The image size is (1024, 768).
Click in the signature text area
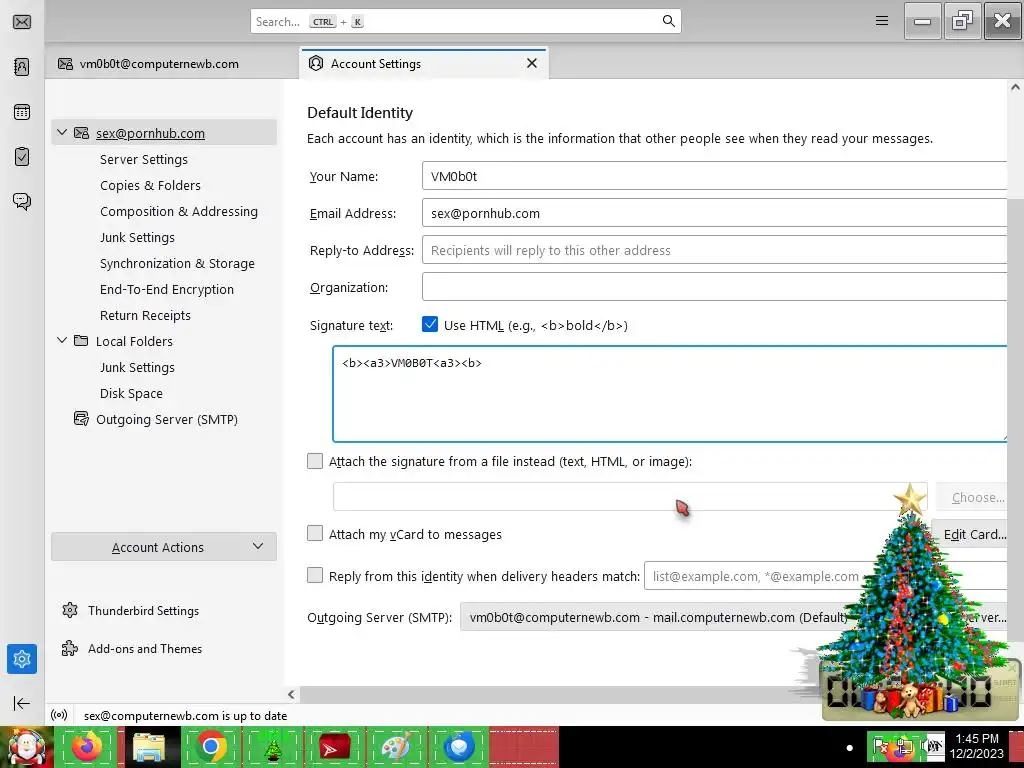click(669, 394)
